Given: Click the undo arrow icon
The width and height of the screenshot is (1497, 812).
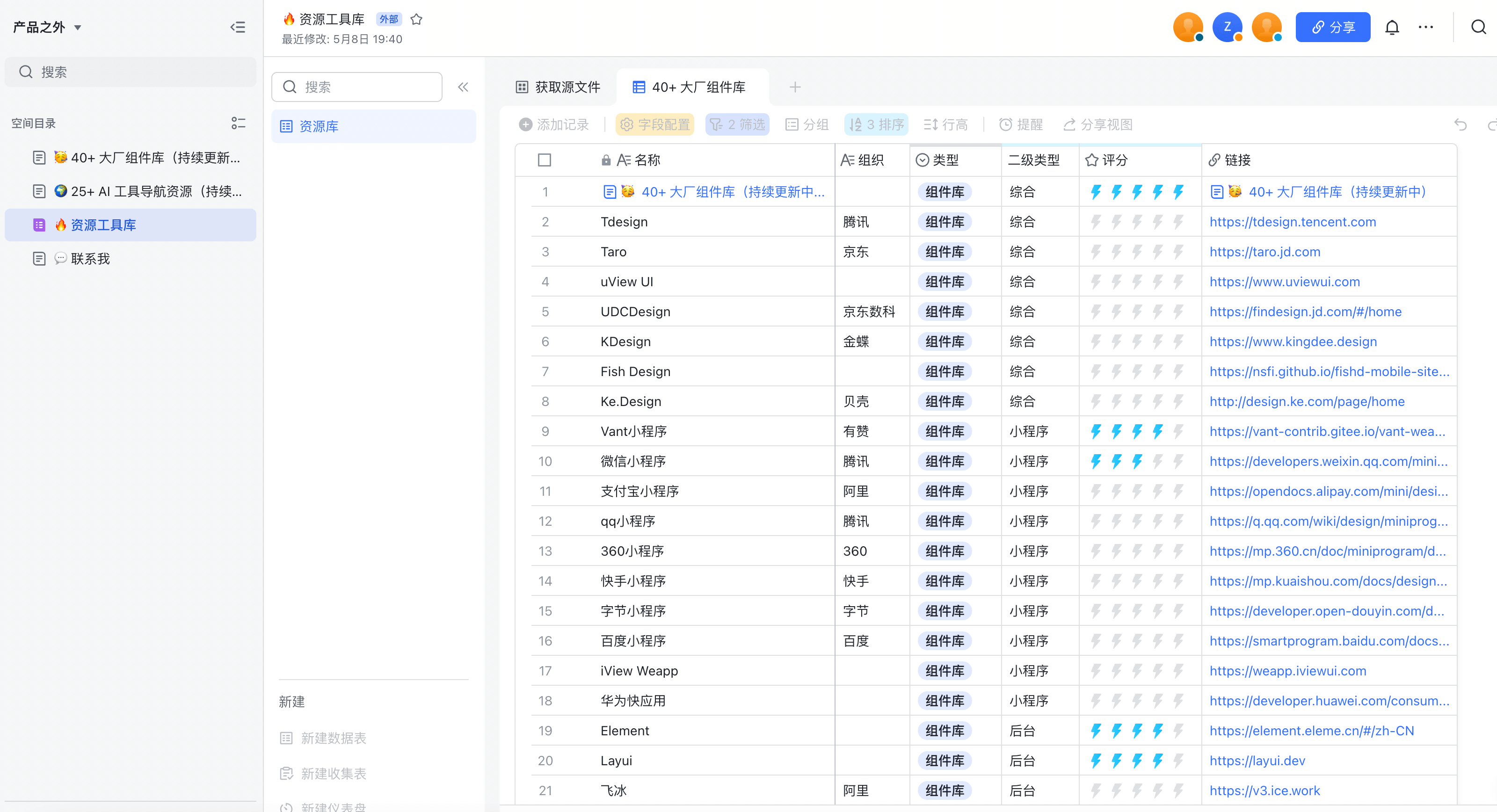Looking at the screenshot, I should point(1461,124).
